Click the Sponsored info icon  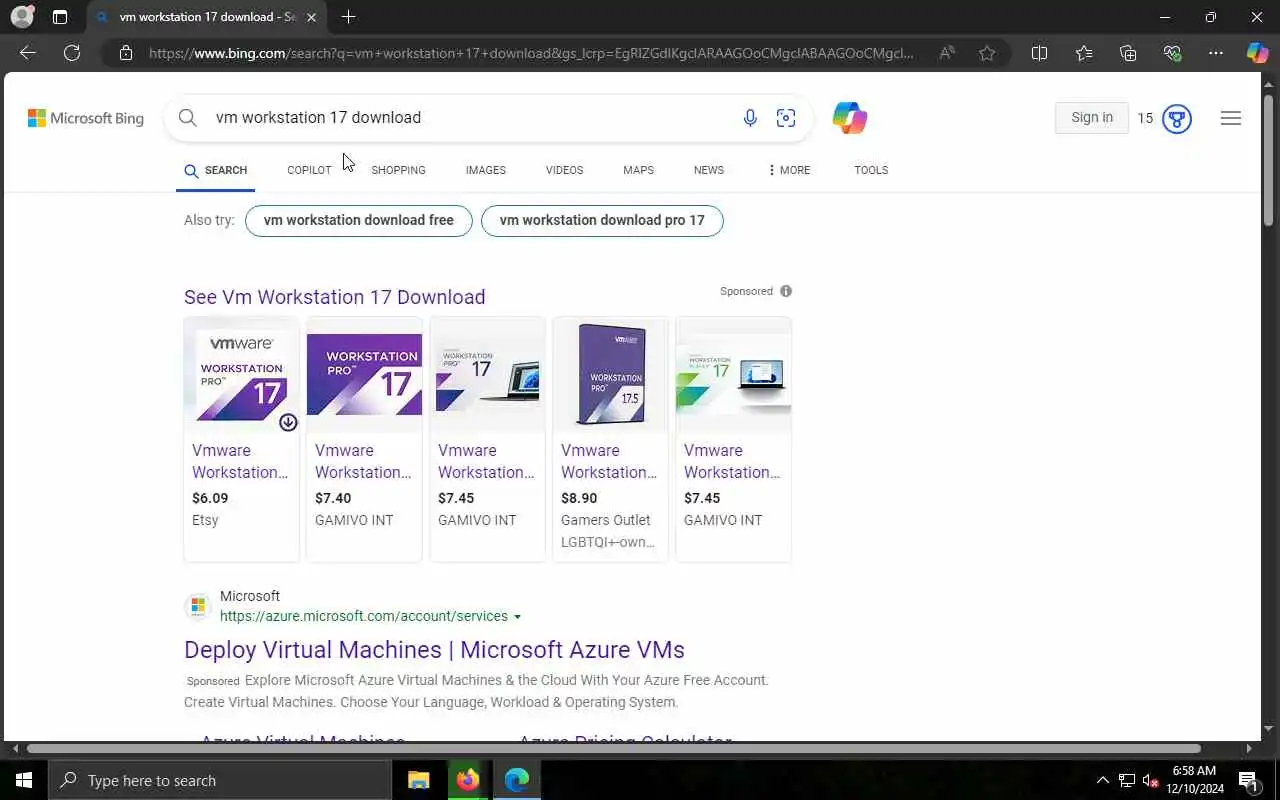click(786, 291)
